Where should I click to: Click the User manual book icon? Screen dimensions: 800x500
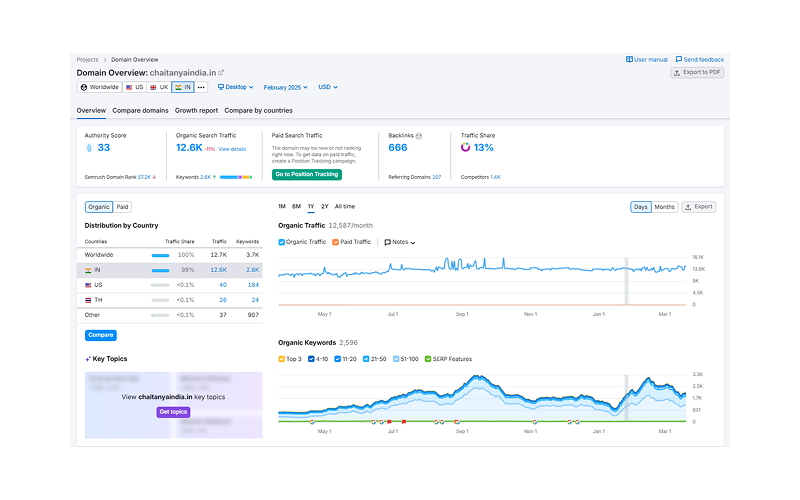(629, 60)
